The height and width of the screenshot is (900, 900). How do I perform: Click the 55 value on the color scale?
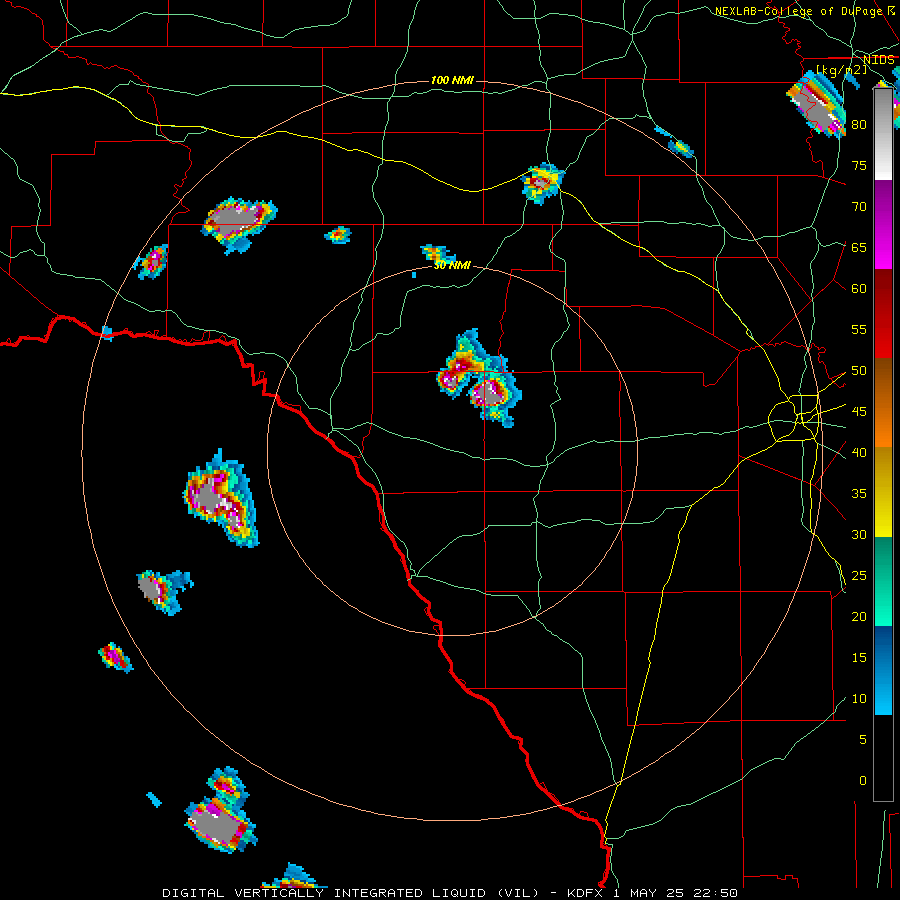[859, 329]
